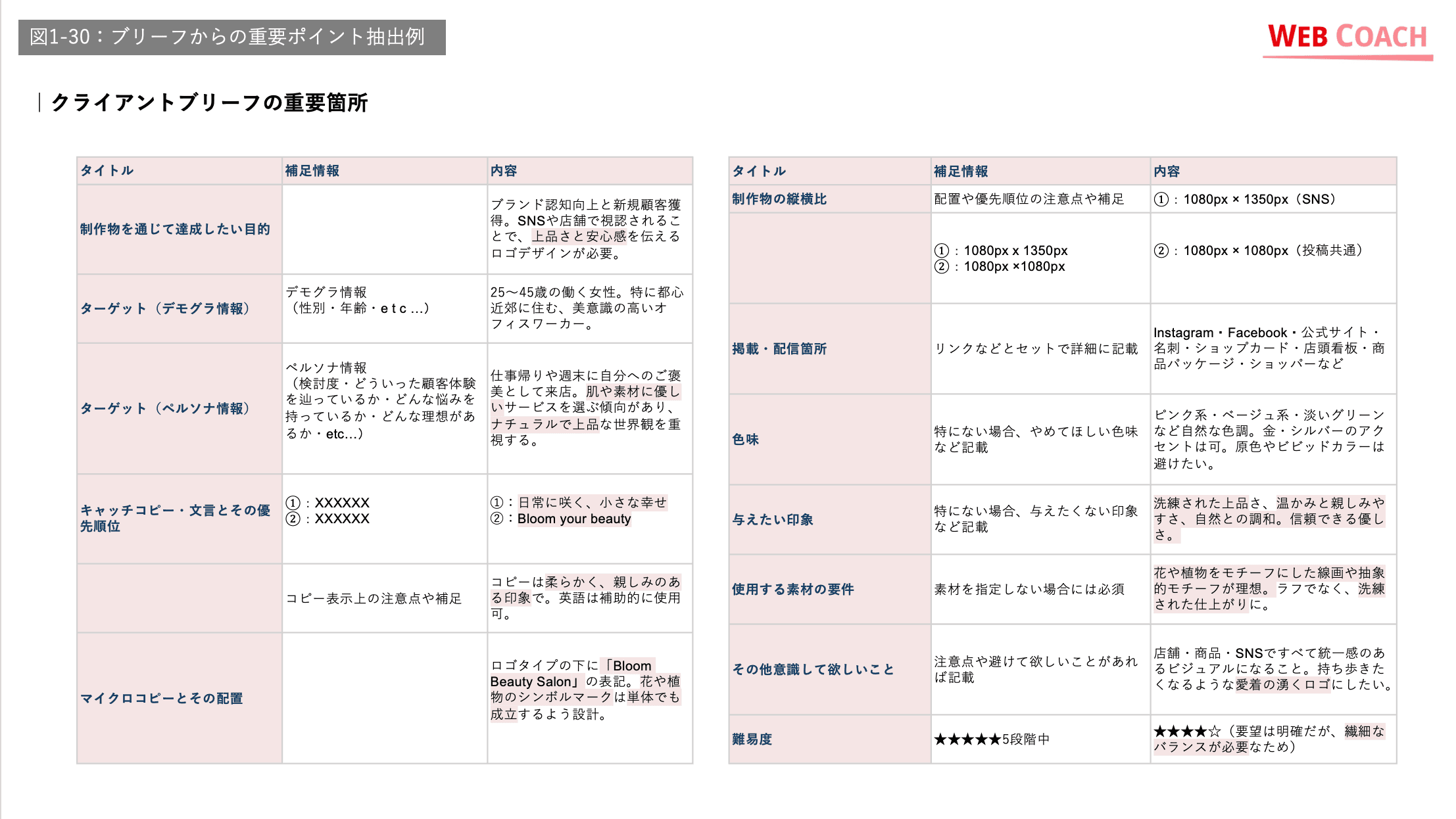Viewport: 1456px width, 819px height.
Task: Select title cell 色味
Action: pos(830,440)
